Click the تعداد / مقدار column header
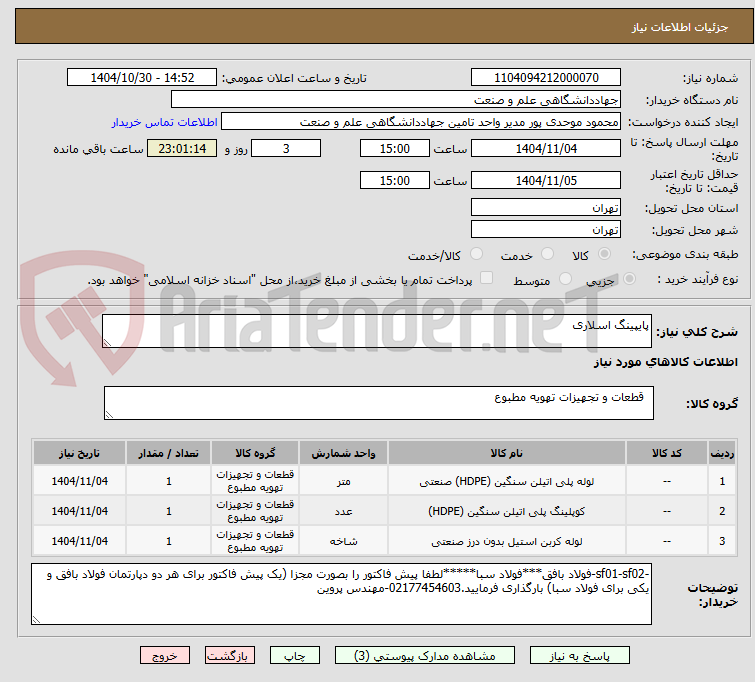Viewport: 755px width, 682px height. (x=169, y=453)
